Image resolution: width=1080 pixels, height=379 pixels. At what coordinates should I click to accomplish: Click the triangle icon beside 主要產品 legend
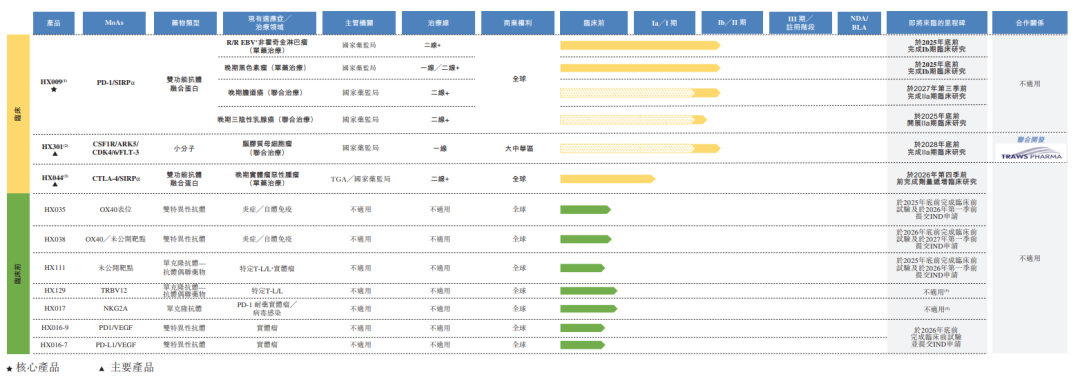tap(102, 369)
